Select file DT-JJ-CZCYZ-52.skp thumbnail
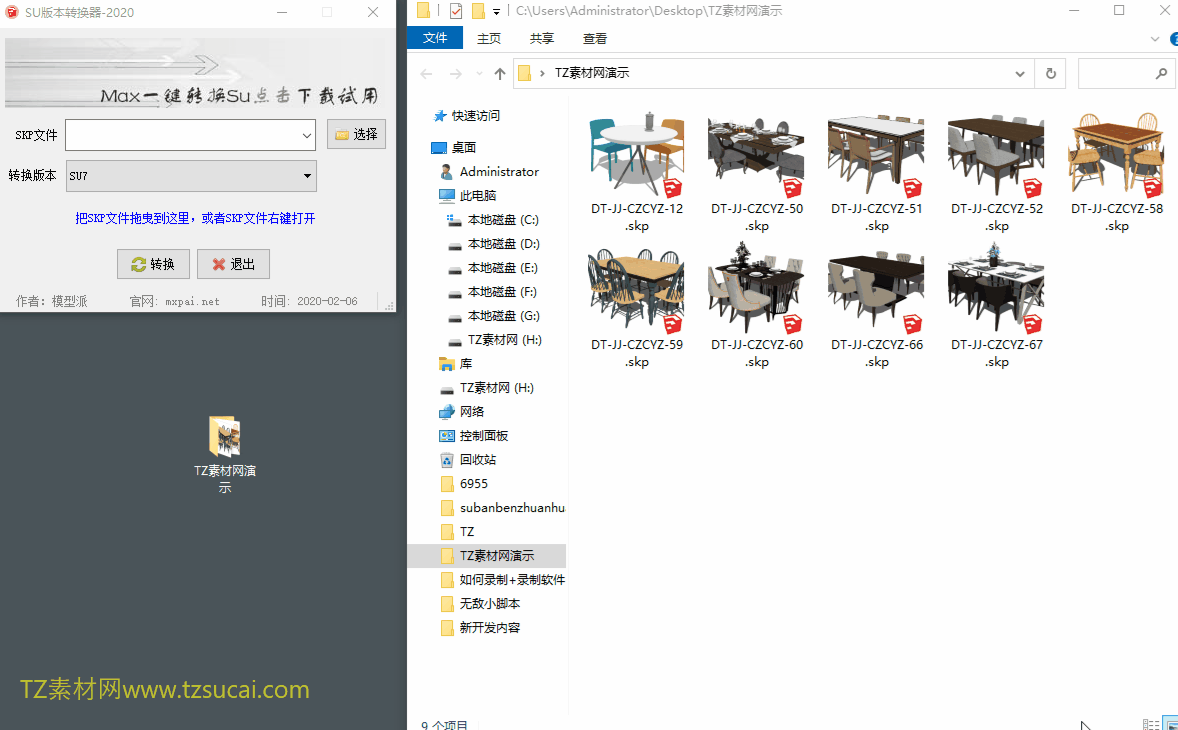The height and width of the screenshot is (730, 1178). tap(996, 156)
